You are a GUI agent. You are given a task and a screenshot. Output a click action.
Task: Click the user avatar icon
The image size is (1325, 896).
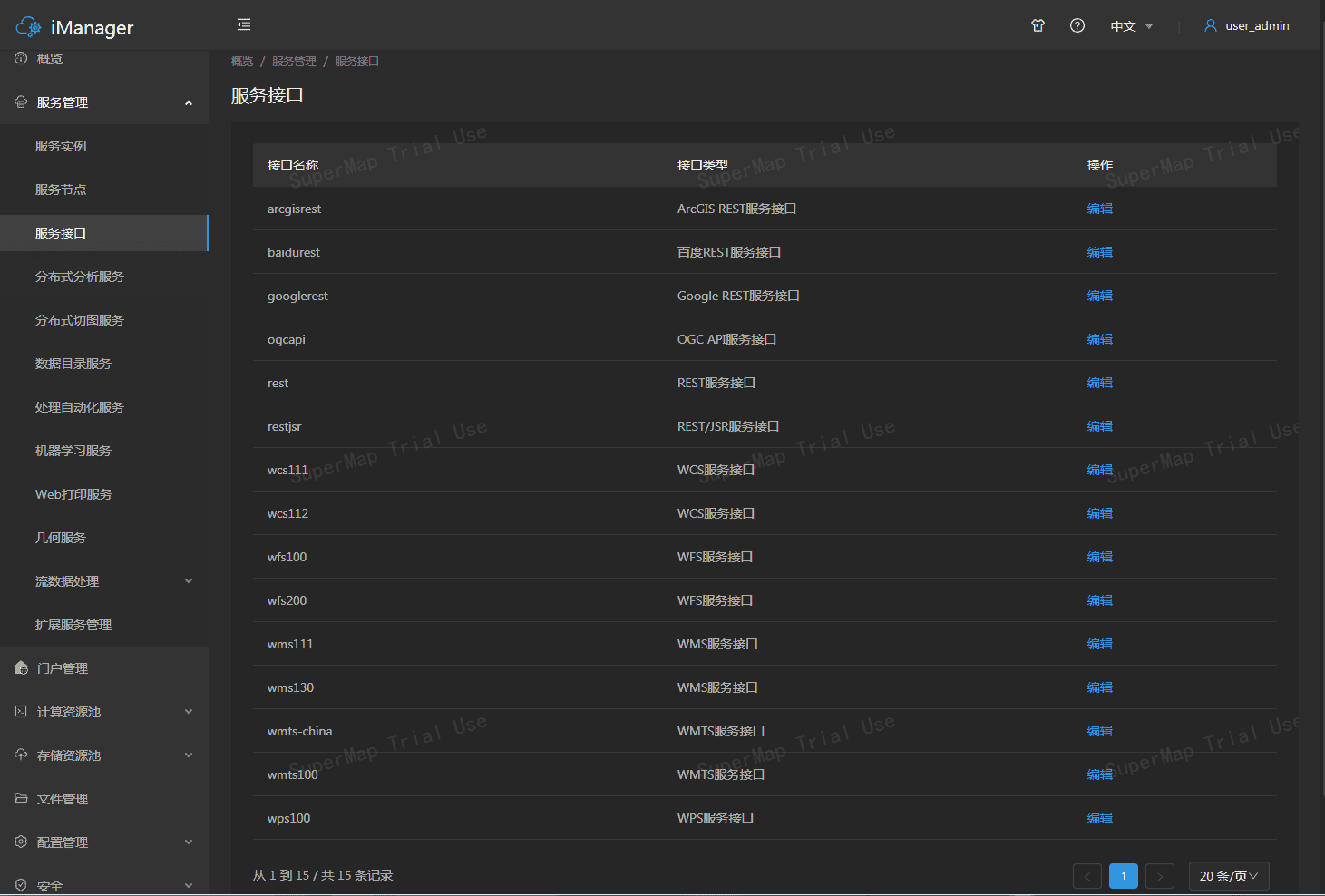[1211, 25]
